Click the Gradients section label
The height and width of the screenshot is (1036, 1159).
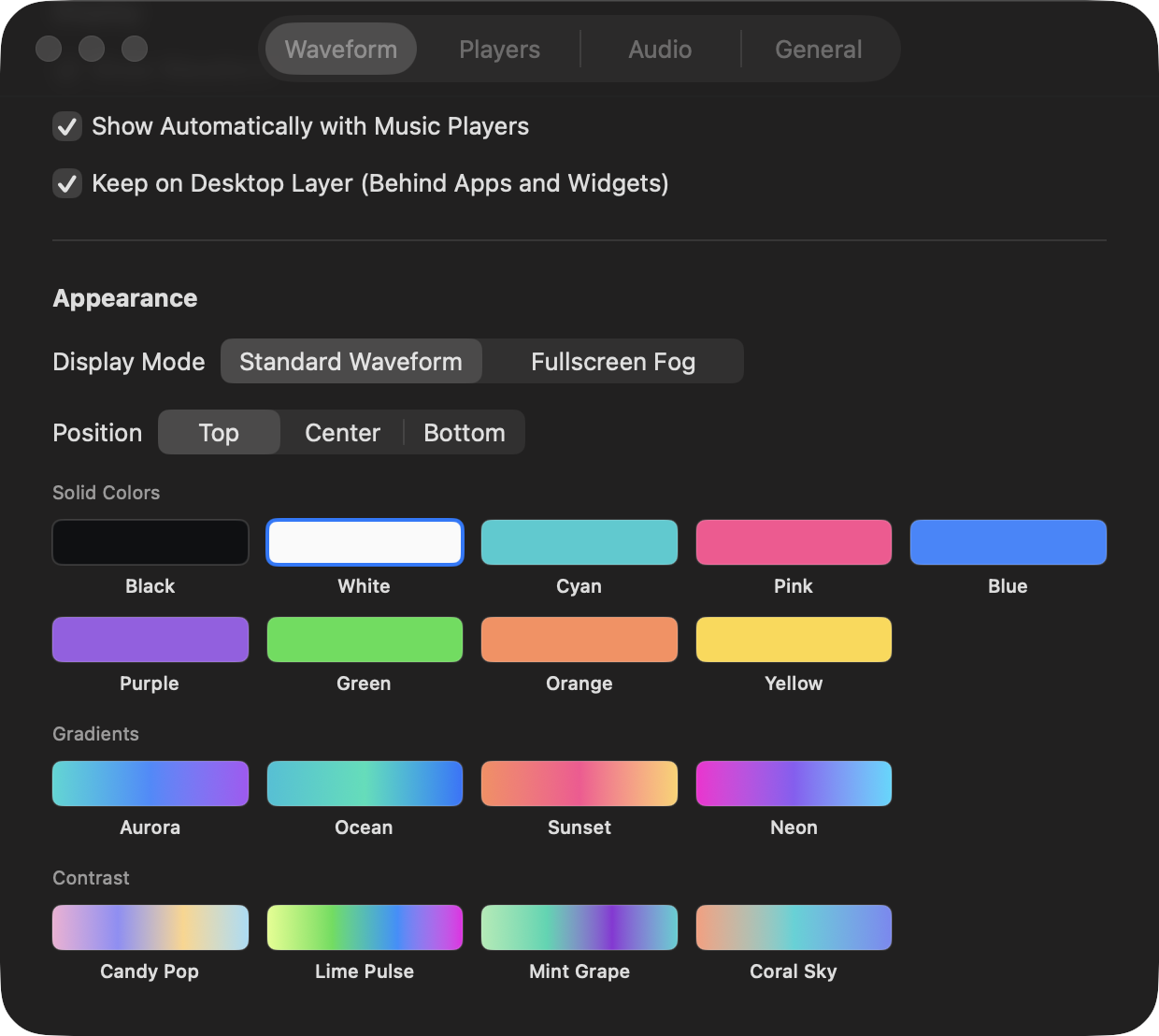tap(96, 734)
